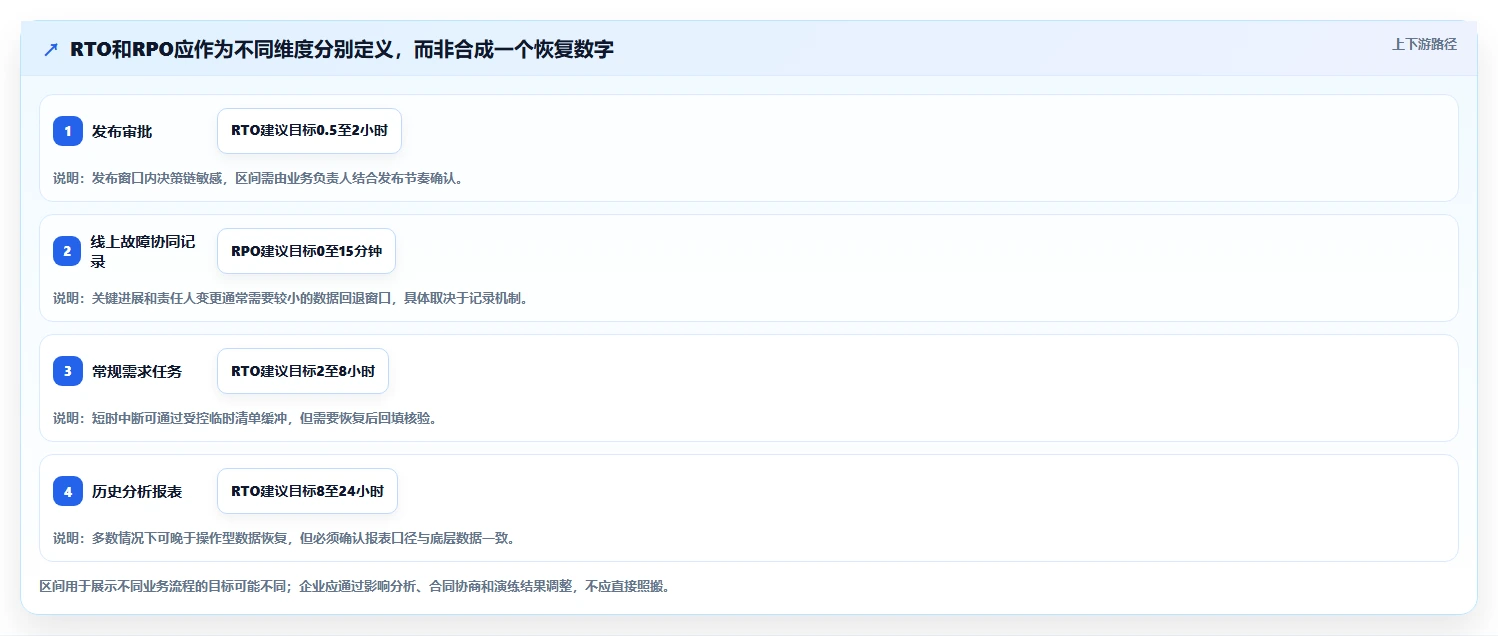Image resolution: width=1498 pixels, height=636 pixels.
Task: Click the 上下游路径 label
Action: (1424, 44)
